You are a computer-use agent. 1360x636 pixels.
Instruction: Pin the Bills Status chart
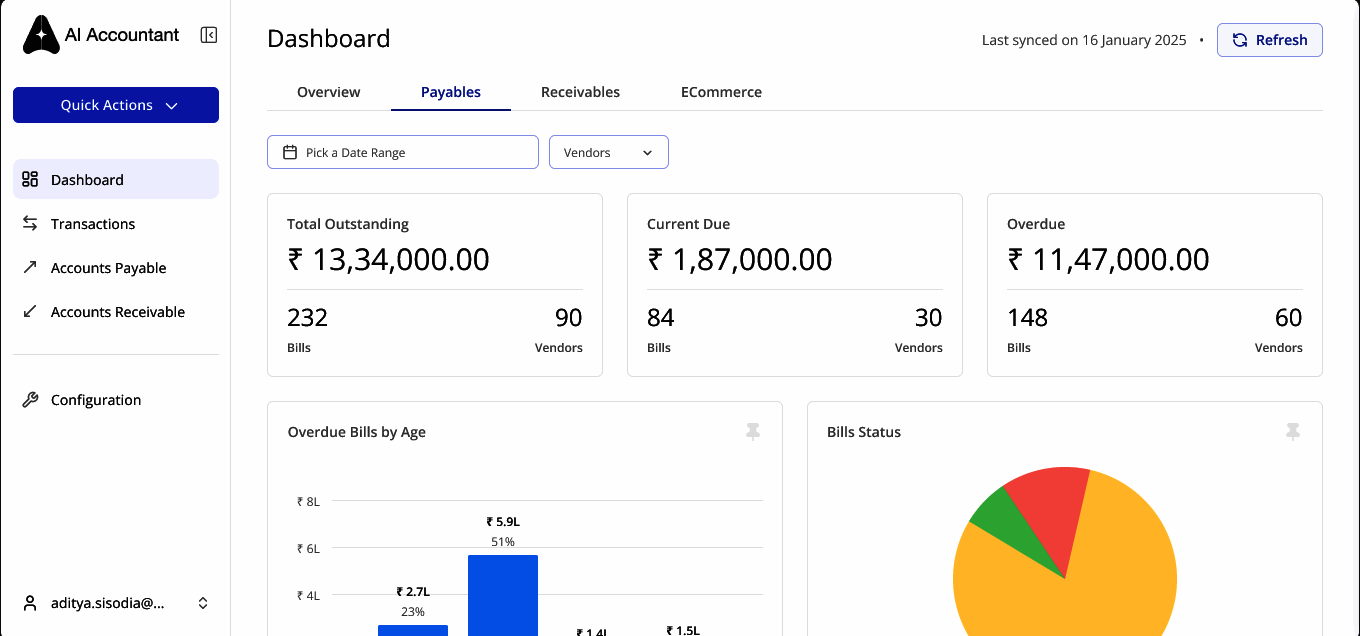(x=1292, y=431)
